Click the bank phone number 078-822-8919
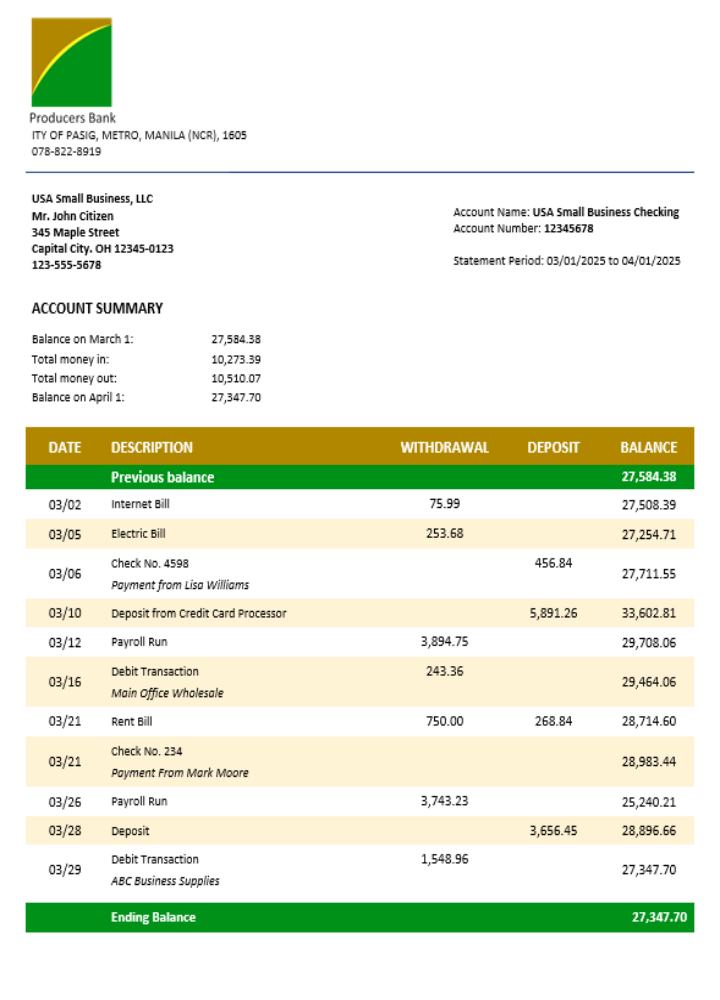 click(66, 152)
